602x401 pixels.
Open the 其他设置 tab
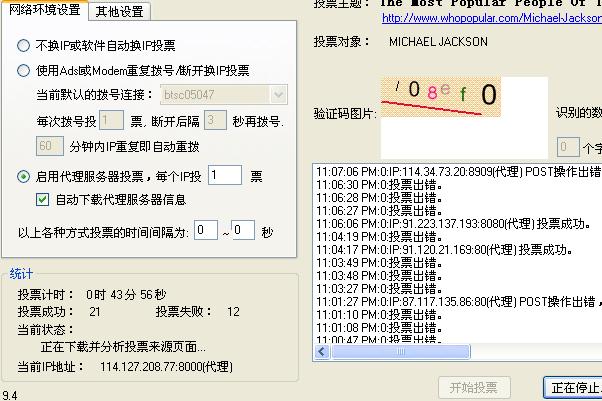(x=118, y=12)
